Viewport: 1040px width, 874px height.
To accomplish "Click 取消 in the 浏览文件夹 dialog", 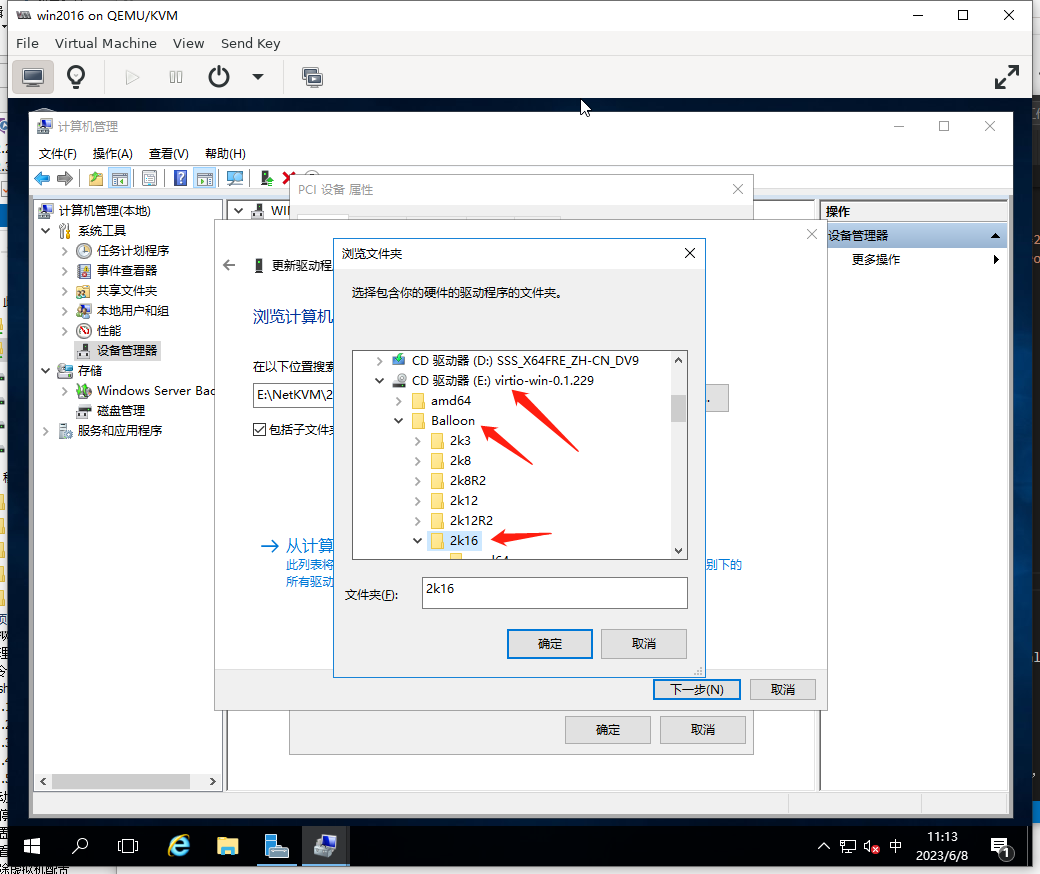I will (x=644, y=643).
